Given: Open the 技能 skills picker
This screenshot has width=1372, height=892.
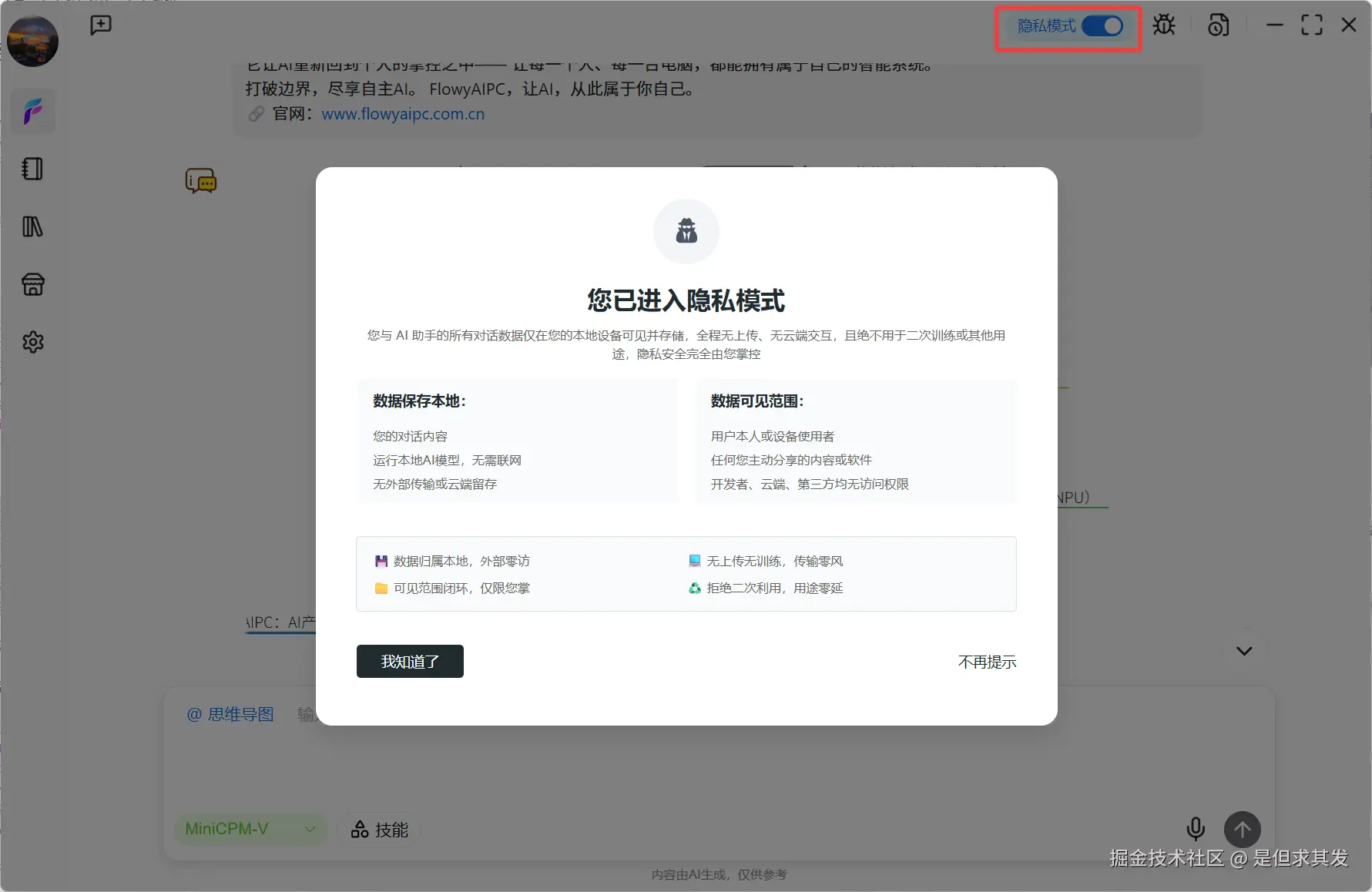Looking at the screenshot, I should [x=378, y=829].
